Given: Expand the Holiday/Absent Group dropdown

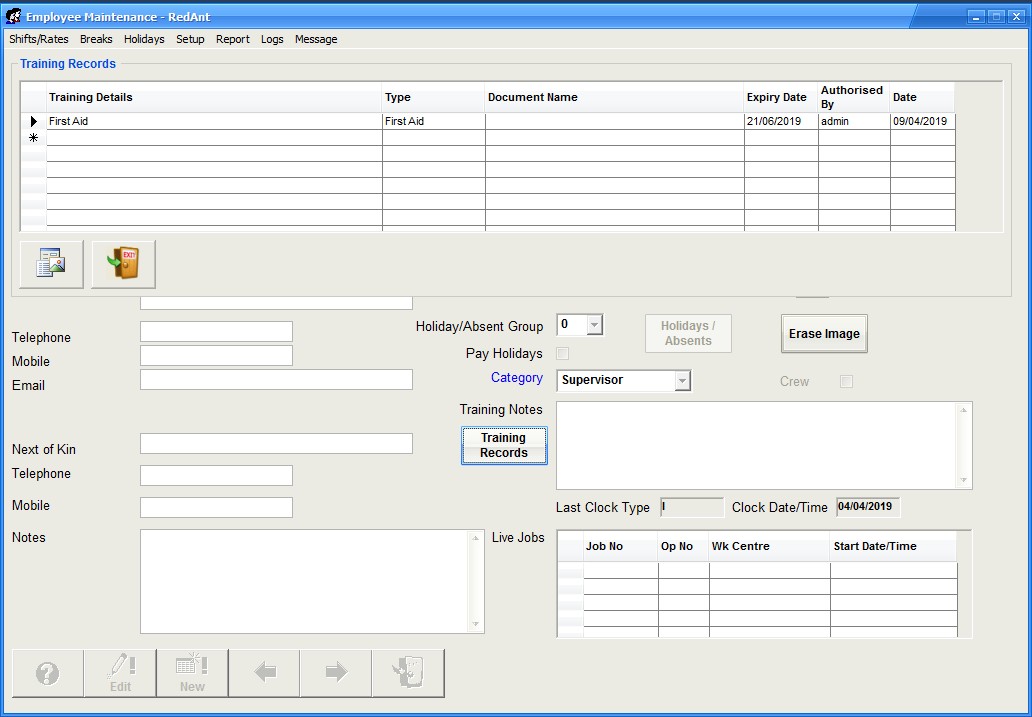Looking at the screenshot, I should pos(594,325).
